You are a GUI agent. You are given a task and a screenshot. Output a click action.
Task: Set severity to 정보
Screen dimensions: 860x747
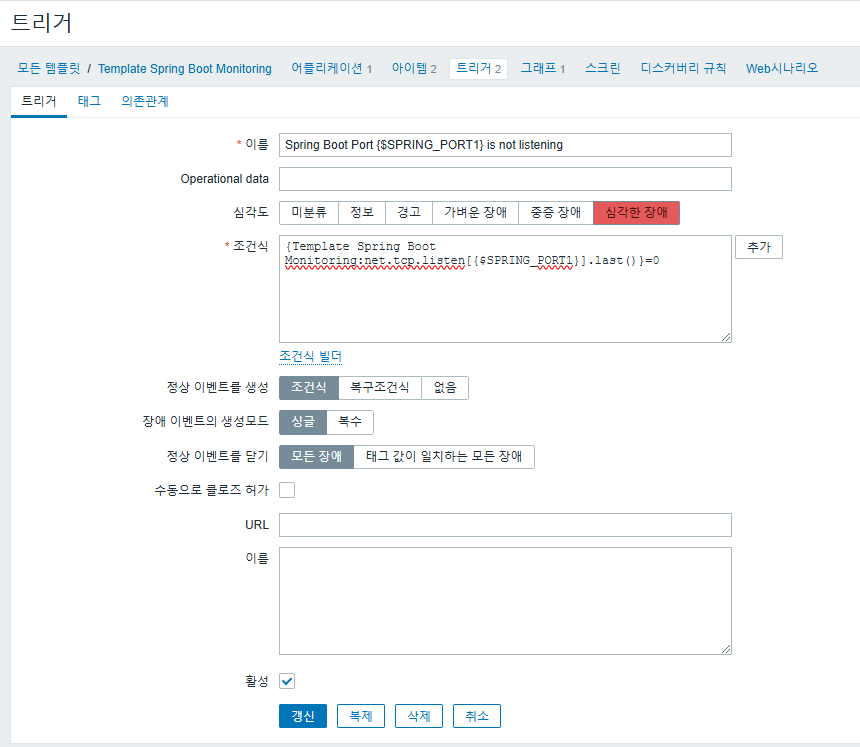click(x=362, y=213)
